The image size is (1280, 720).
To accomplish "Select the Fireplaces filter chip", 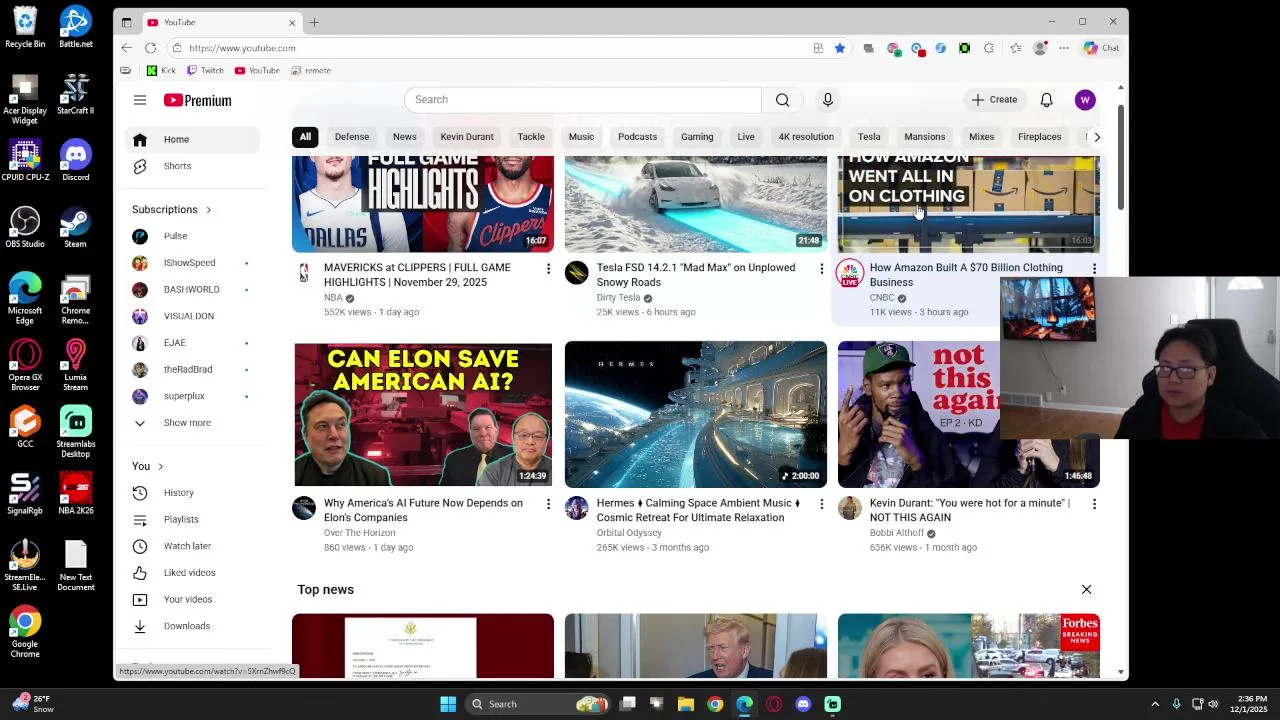I will 1039,137.
